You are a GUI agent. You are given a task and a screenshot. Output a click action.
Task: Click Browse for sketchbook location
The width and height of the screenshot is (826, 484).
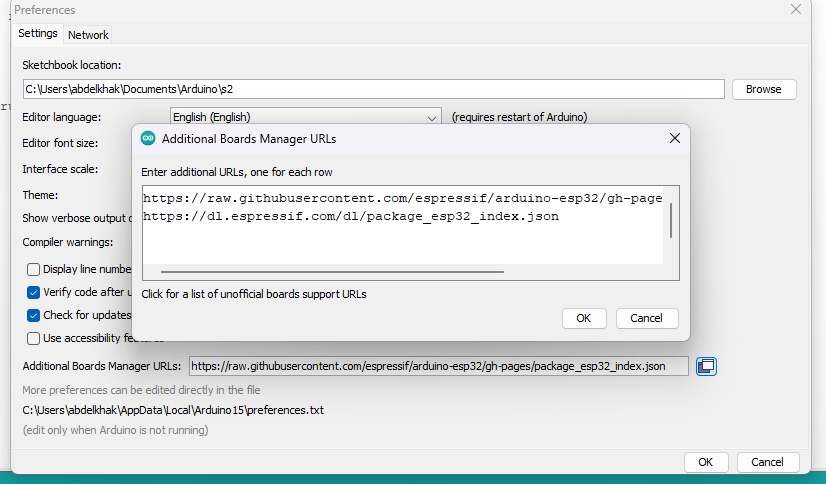pyautogui.click(x=764, y=89)
